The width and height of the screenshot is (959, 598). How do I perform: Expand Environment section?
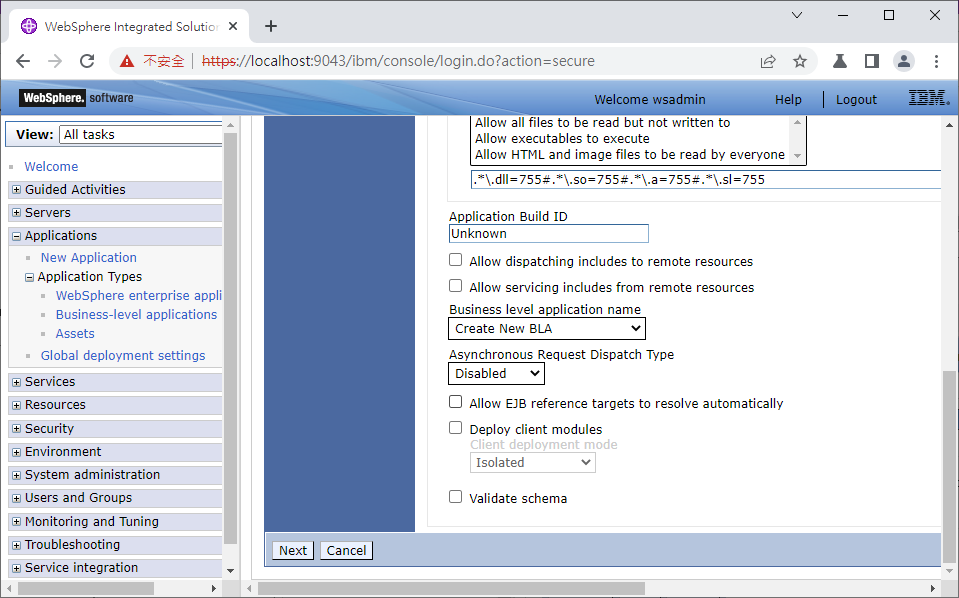(17, 452)
